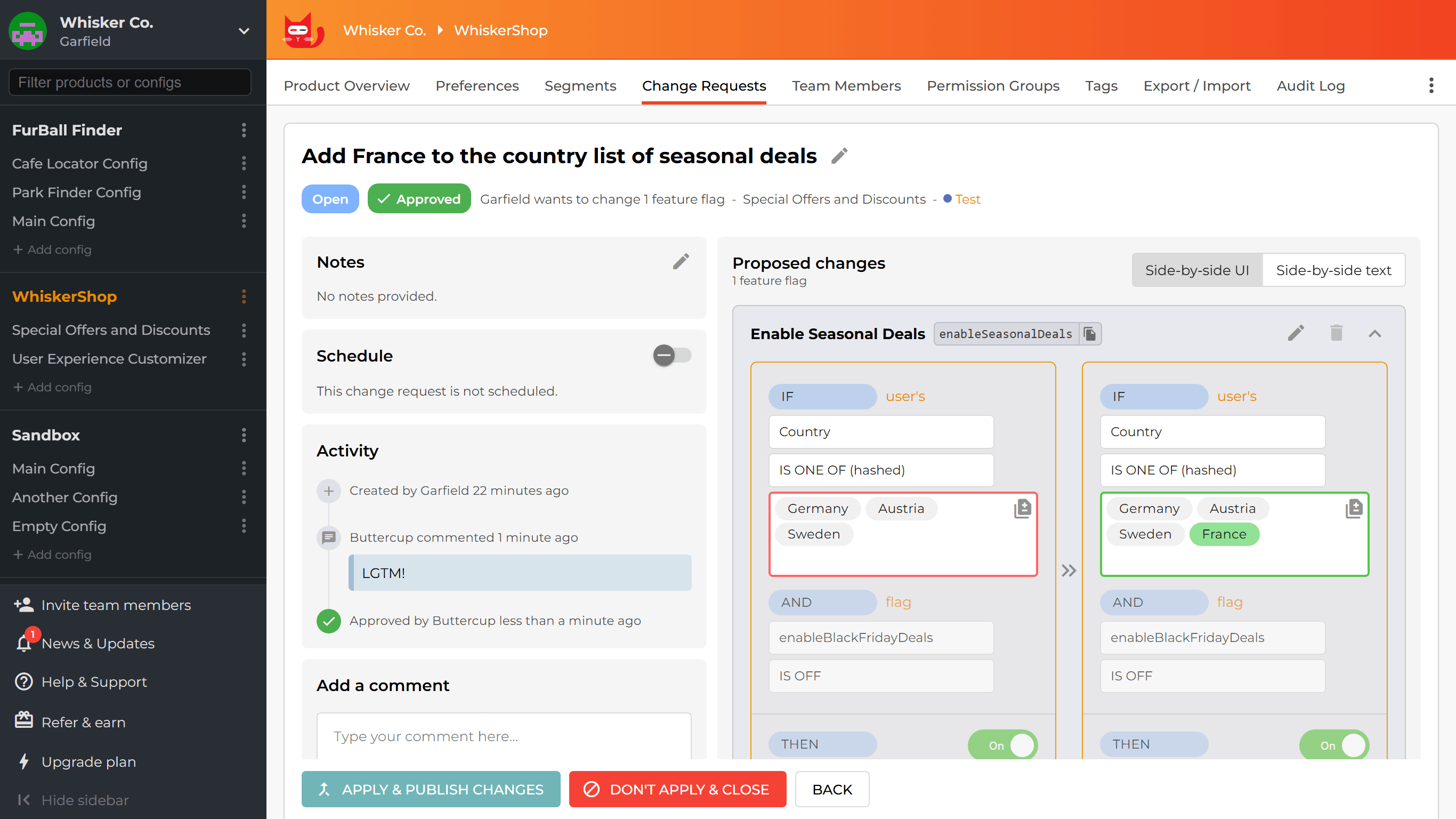Open Another Config options menu
1456x819 pixels.
244,497
